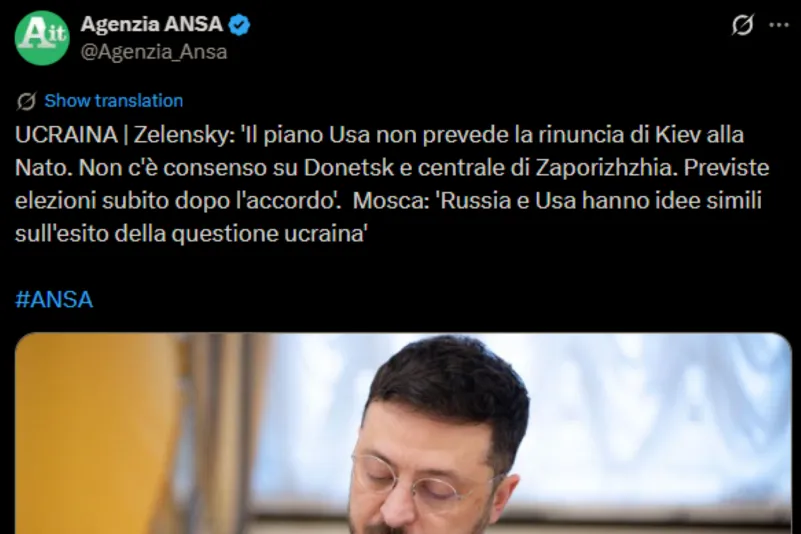Click the Grok icon left of Show translation
Image resolution: width=801 pixels, height=534 pixels.
pos(26,101)
